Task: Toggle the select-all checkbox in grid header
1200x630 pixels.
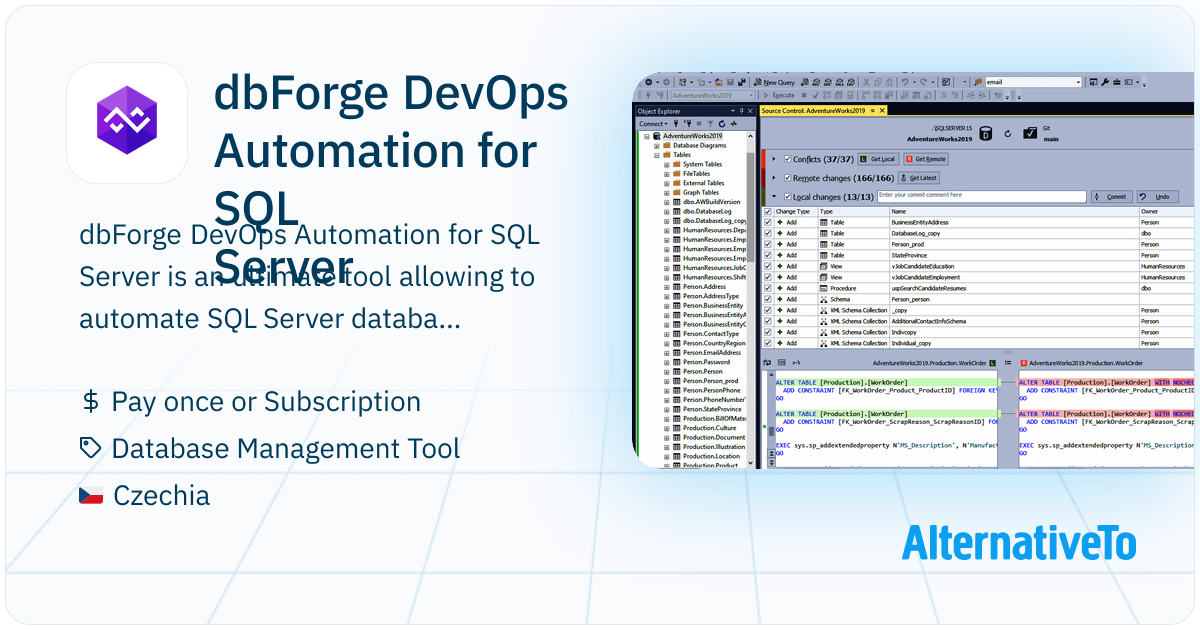Action: click(x=767, y=211)
